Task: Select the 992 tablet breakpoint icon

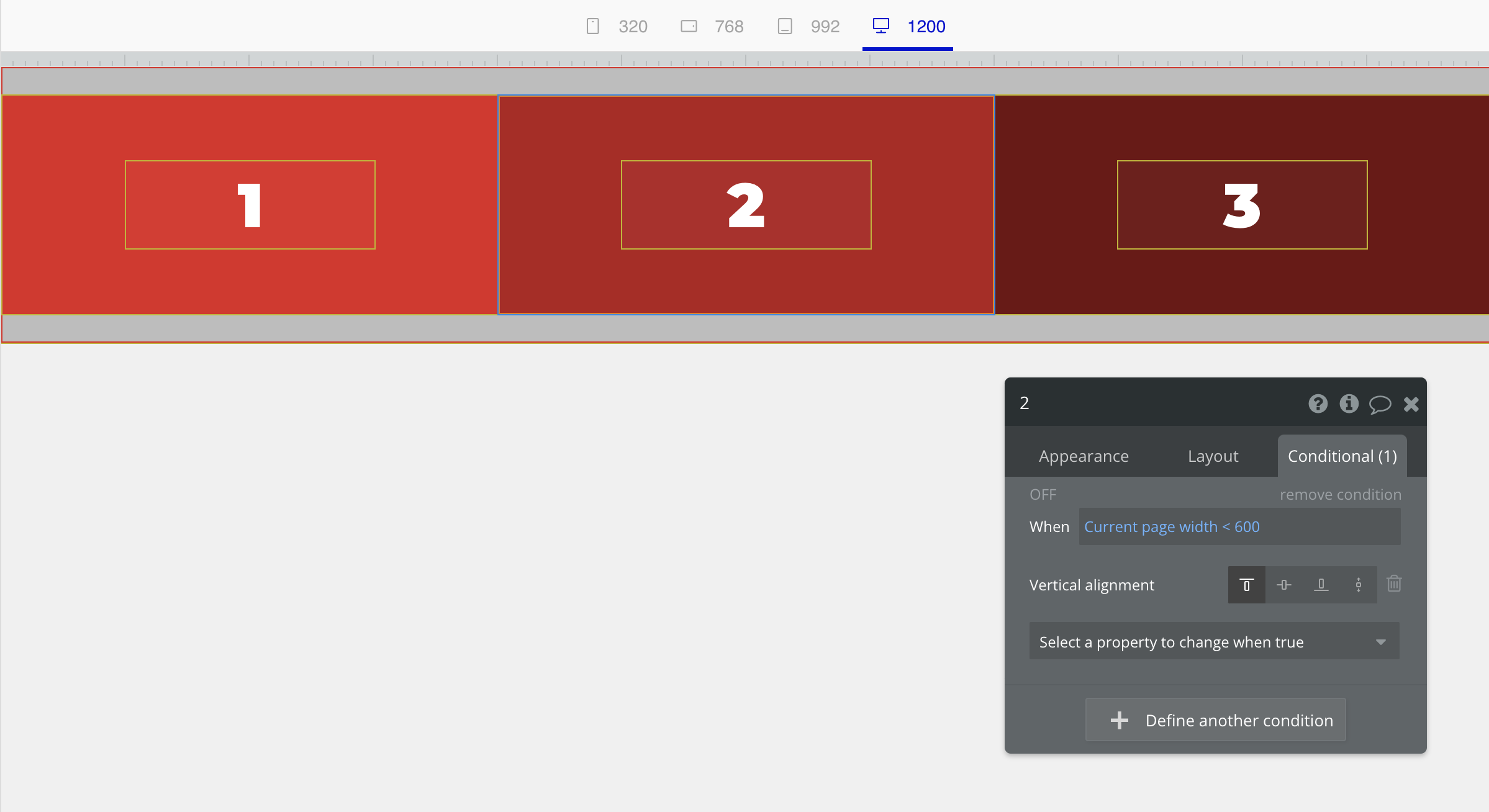Action: (x=785, y=26)
